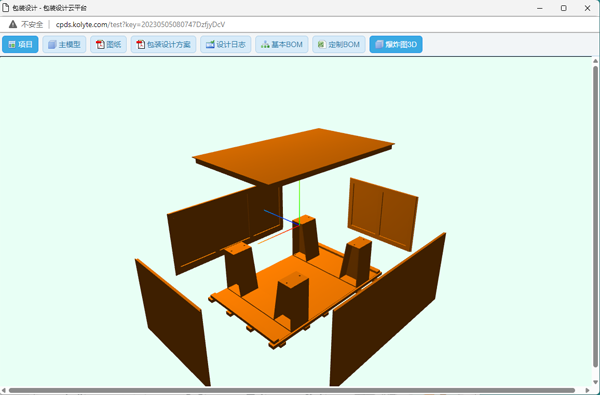Click the page icon in title bar
The width and height of the screenshot is (600, 395).
coord(6,8)
